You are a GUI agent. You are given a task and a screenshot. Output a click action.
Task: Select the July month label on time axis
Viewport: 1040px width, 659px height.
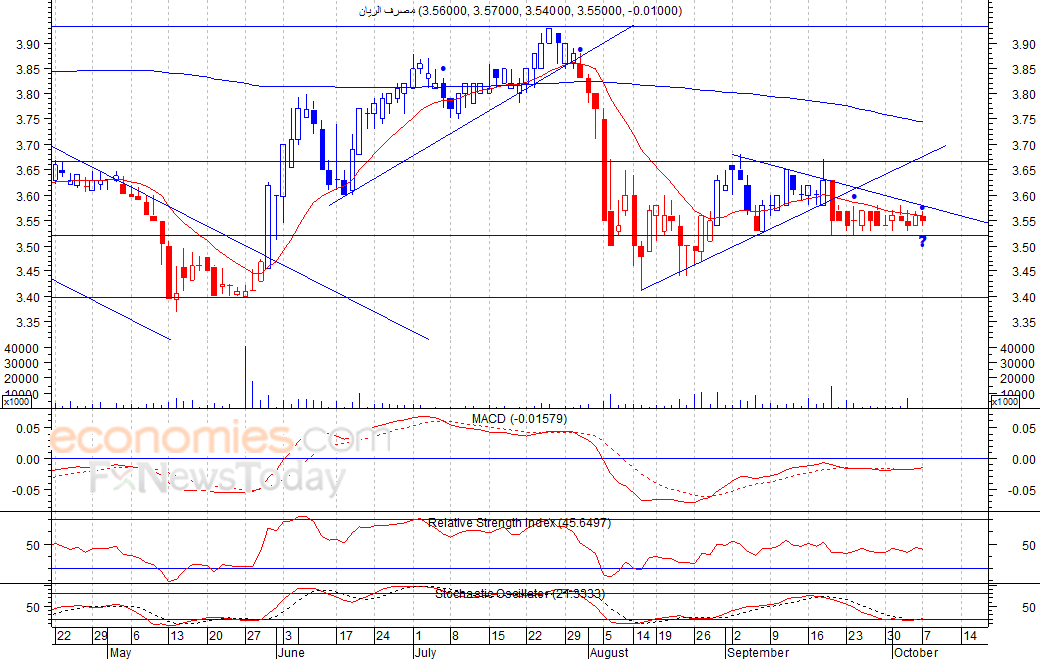point(425,652)
